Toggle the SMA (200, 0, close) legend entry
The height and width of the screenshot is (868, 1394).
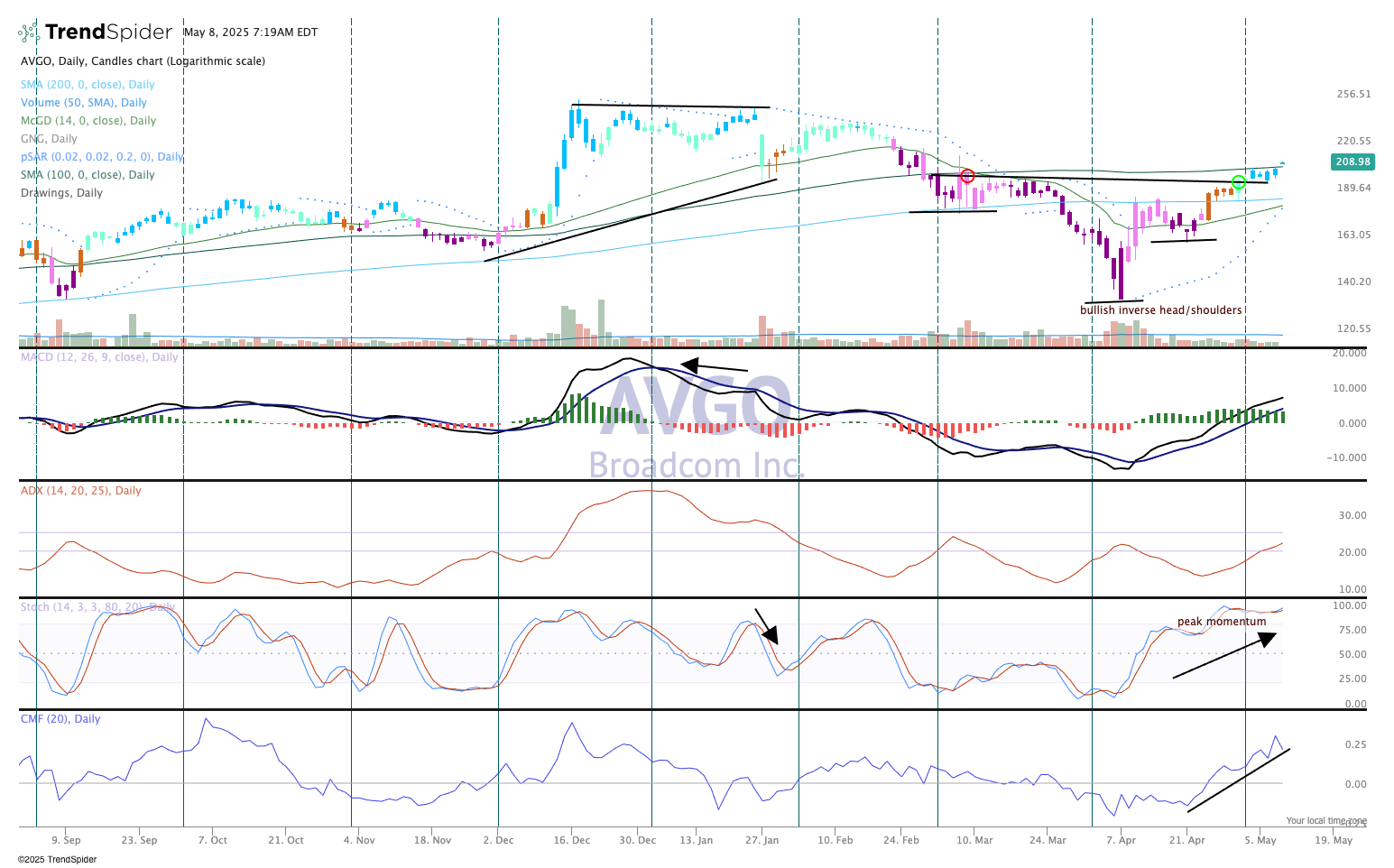[x=88, y=85]
